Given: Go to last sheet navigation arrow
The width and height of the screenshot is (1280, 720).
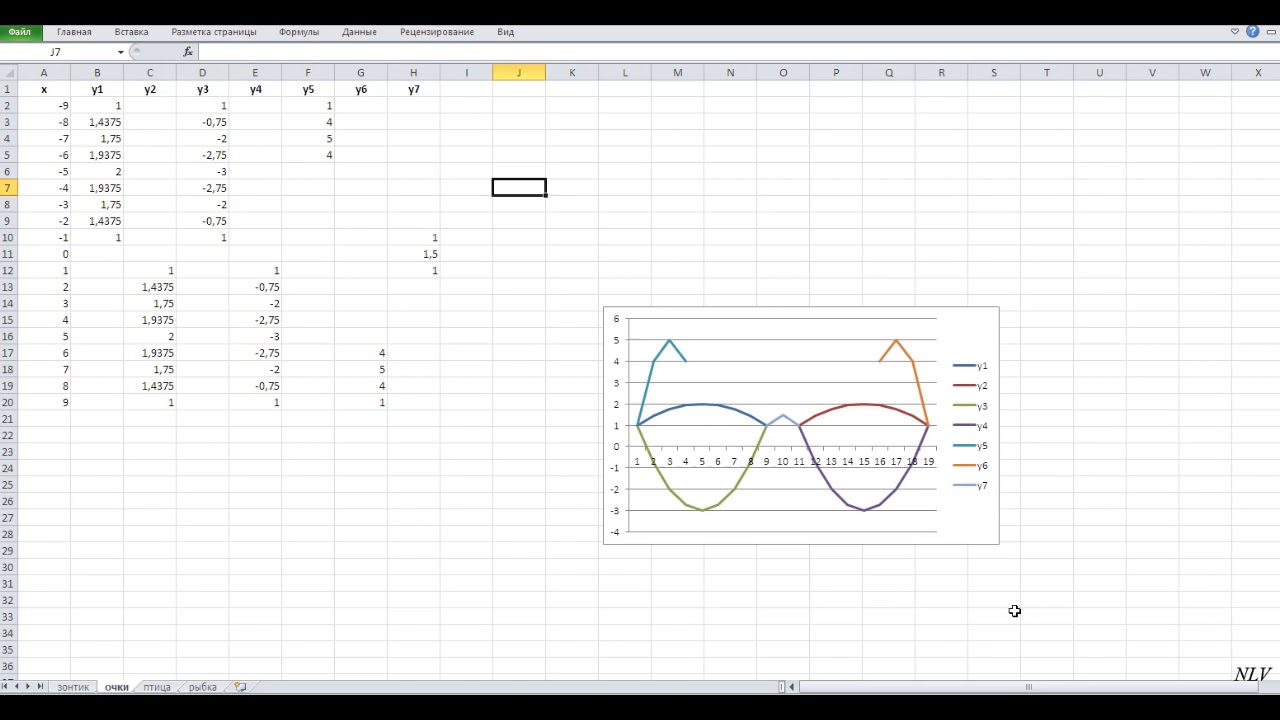Looking at the screenshot, I should [41, 687].
